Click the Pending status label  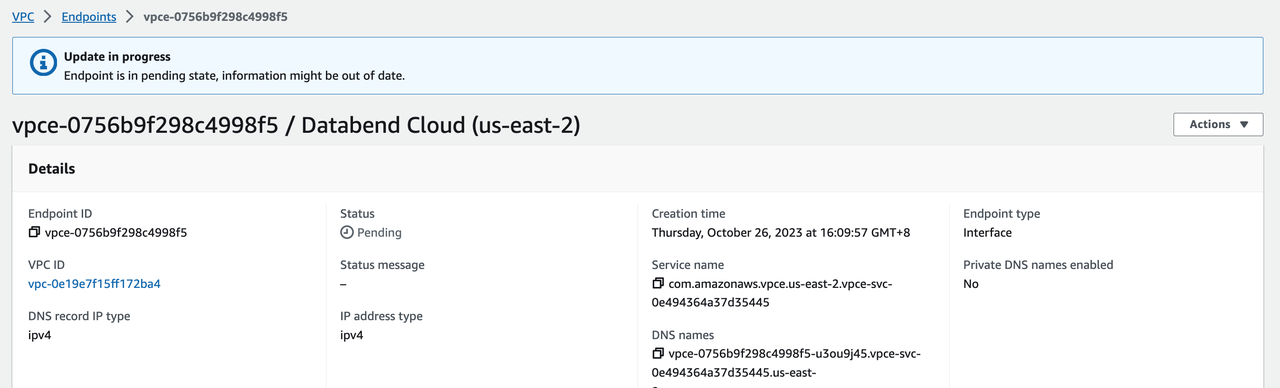[x=379, y=233]
